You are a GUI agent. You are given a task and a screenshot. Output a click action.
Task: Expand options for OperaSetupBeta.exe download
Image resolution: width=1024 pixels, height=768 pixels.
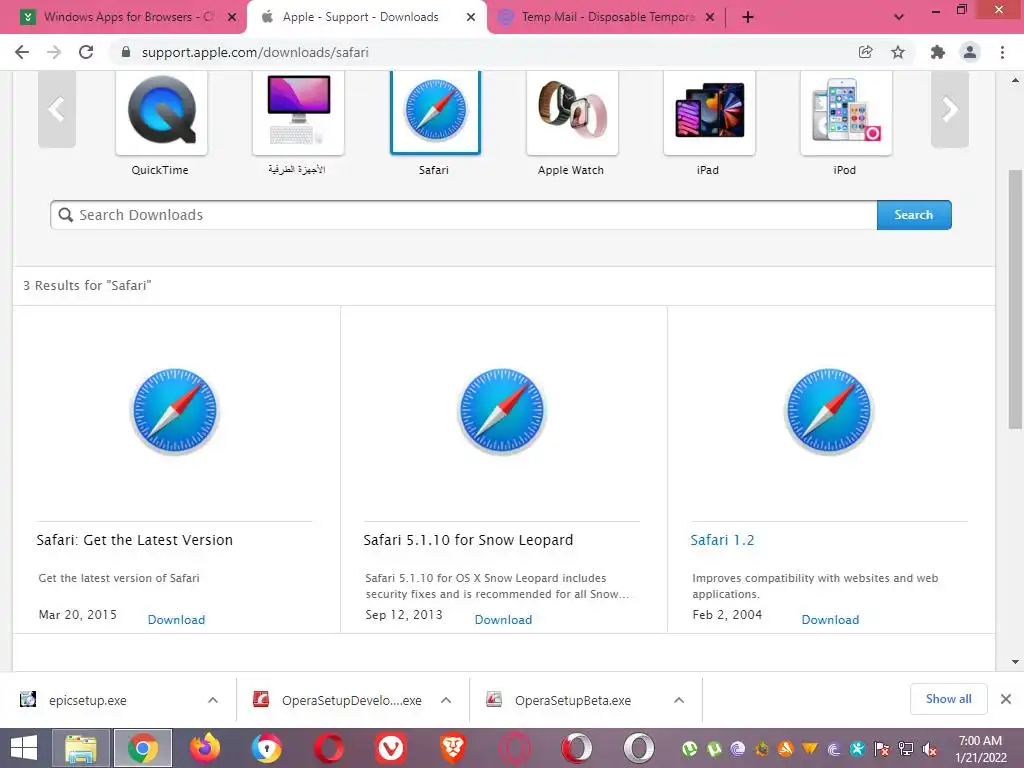[x=679, y=700]
